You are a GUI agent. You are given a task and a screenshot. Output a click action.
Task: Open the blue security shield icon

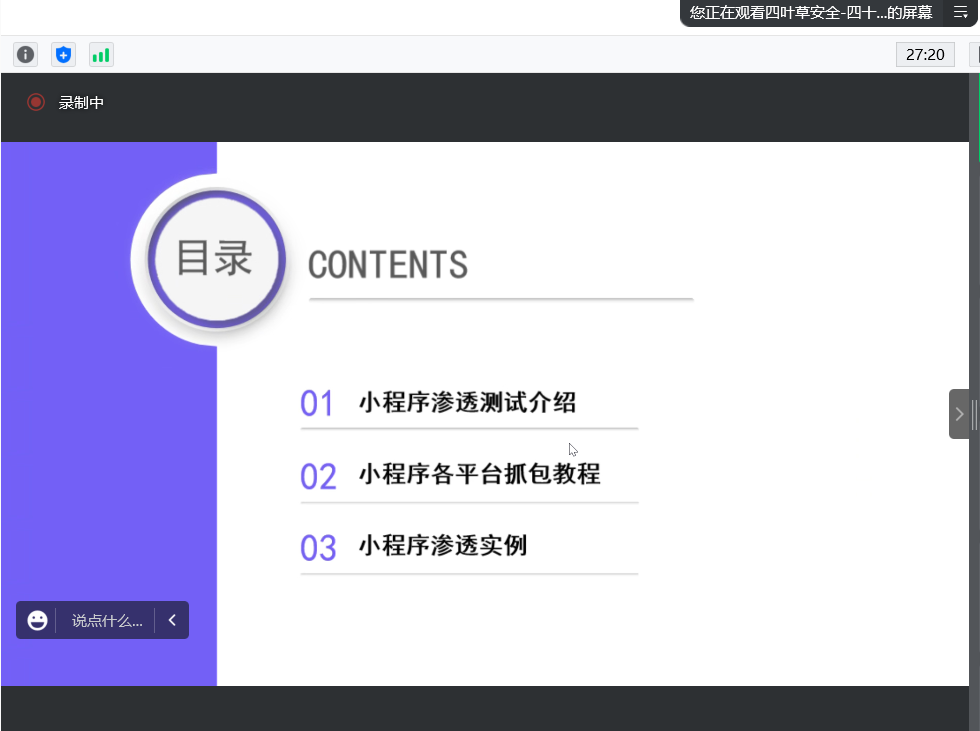pos(64,55)
